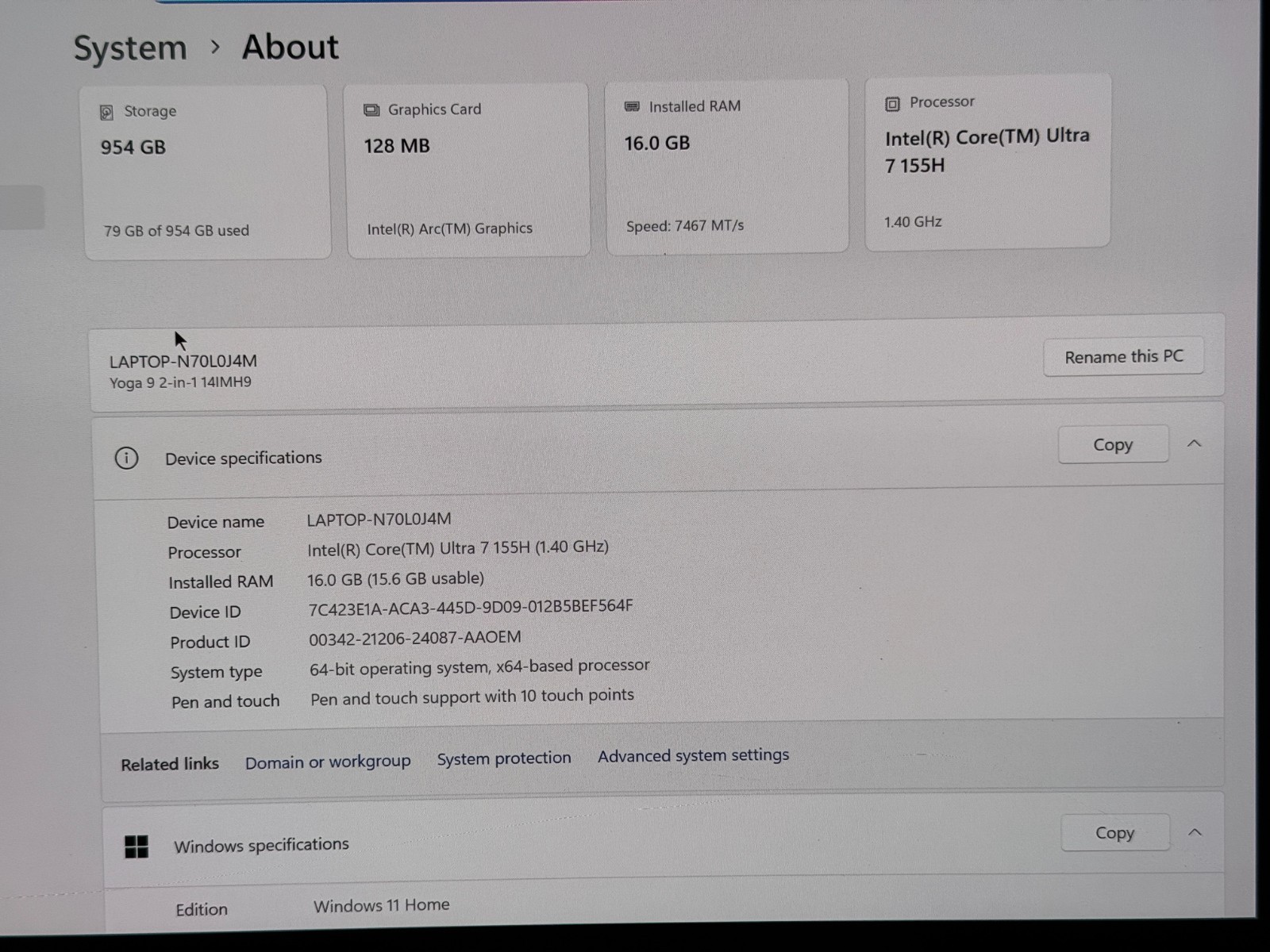Click the Device specifications info icon
The image size is (1270, 952).
tap(126, 458)
